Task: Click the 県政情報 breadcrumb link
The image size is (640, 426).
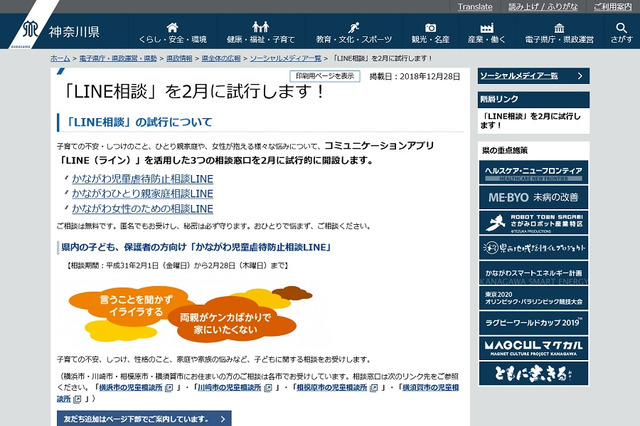Action: coord(179,58)
